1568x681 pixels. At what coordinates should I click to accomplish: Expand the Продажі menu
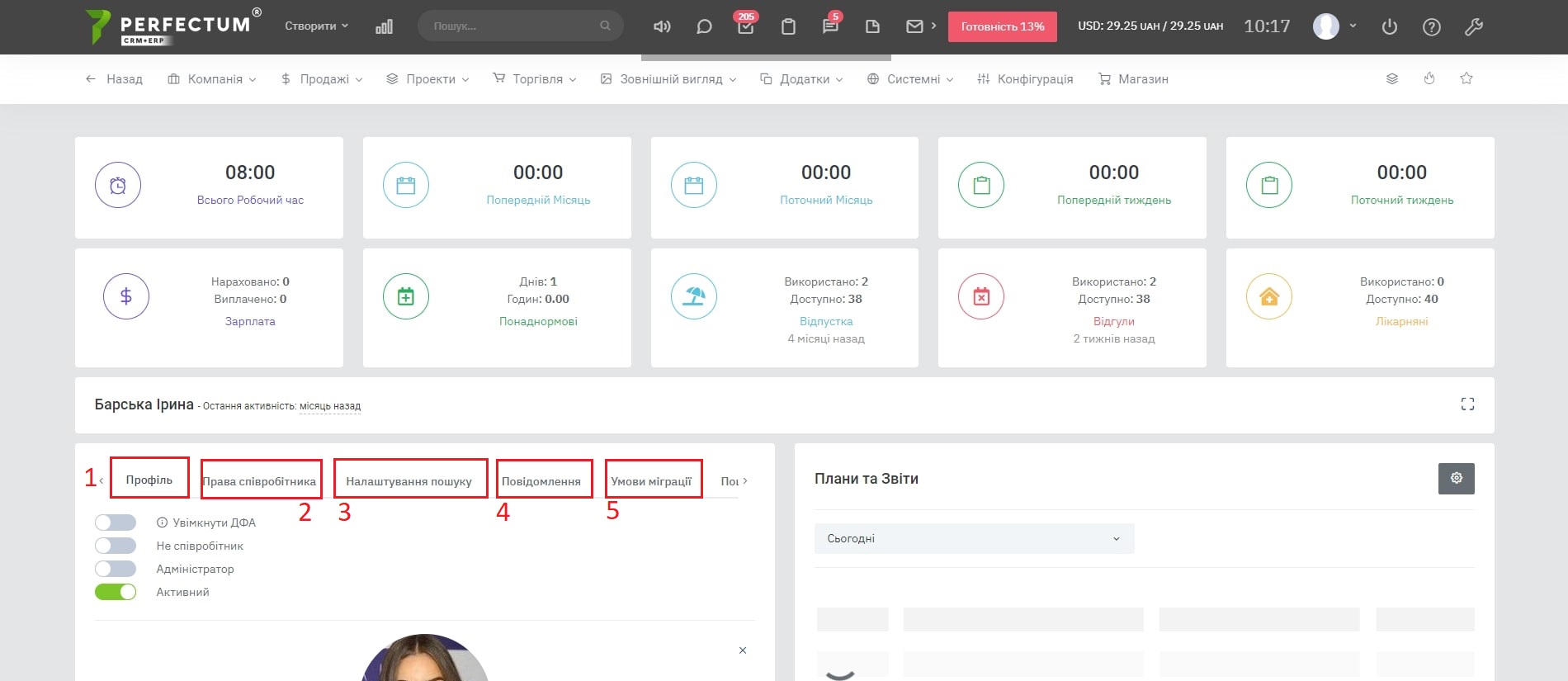point(322,79)
